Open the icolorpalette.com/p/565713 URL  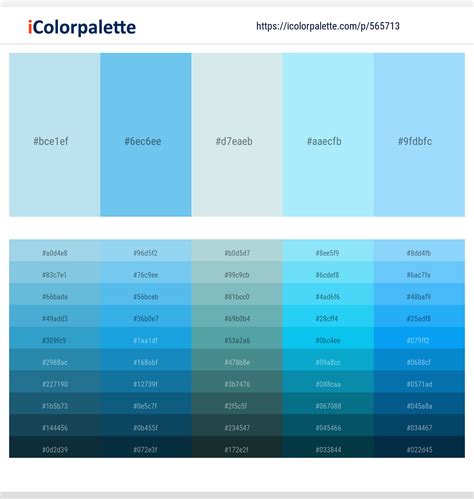click(328, 26)
